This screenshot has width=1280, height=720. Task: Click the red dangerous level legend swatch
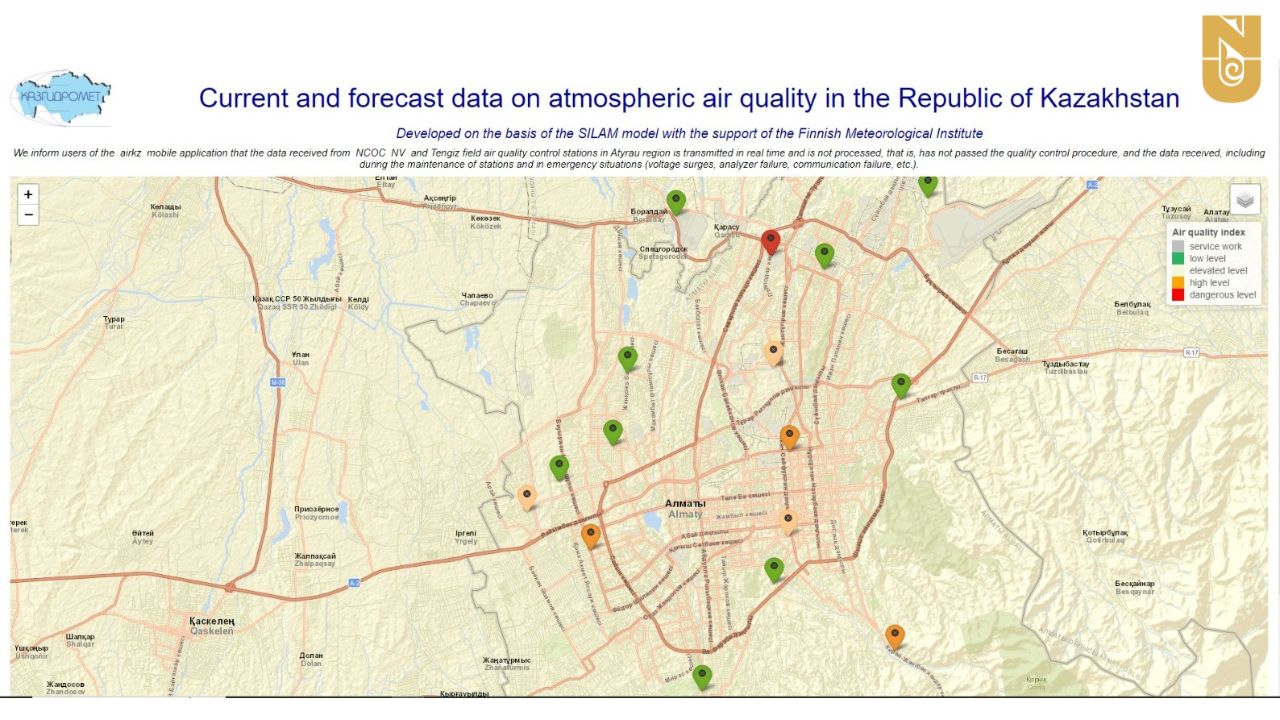coord(1178,295)
